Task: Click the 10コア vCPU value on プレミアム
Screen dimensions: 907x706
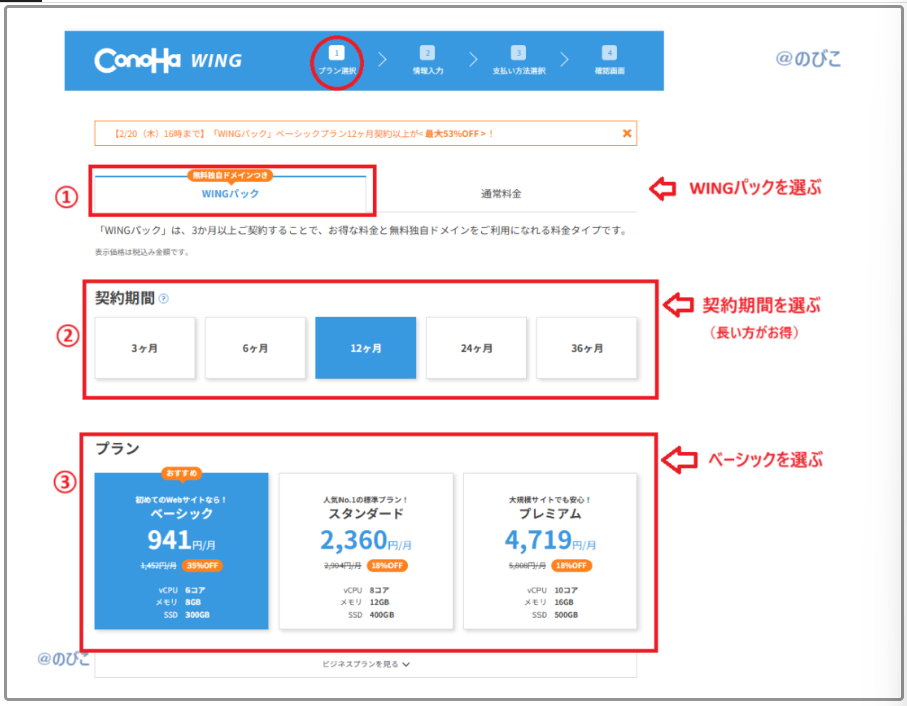Action: coord(566,590)
